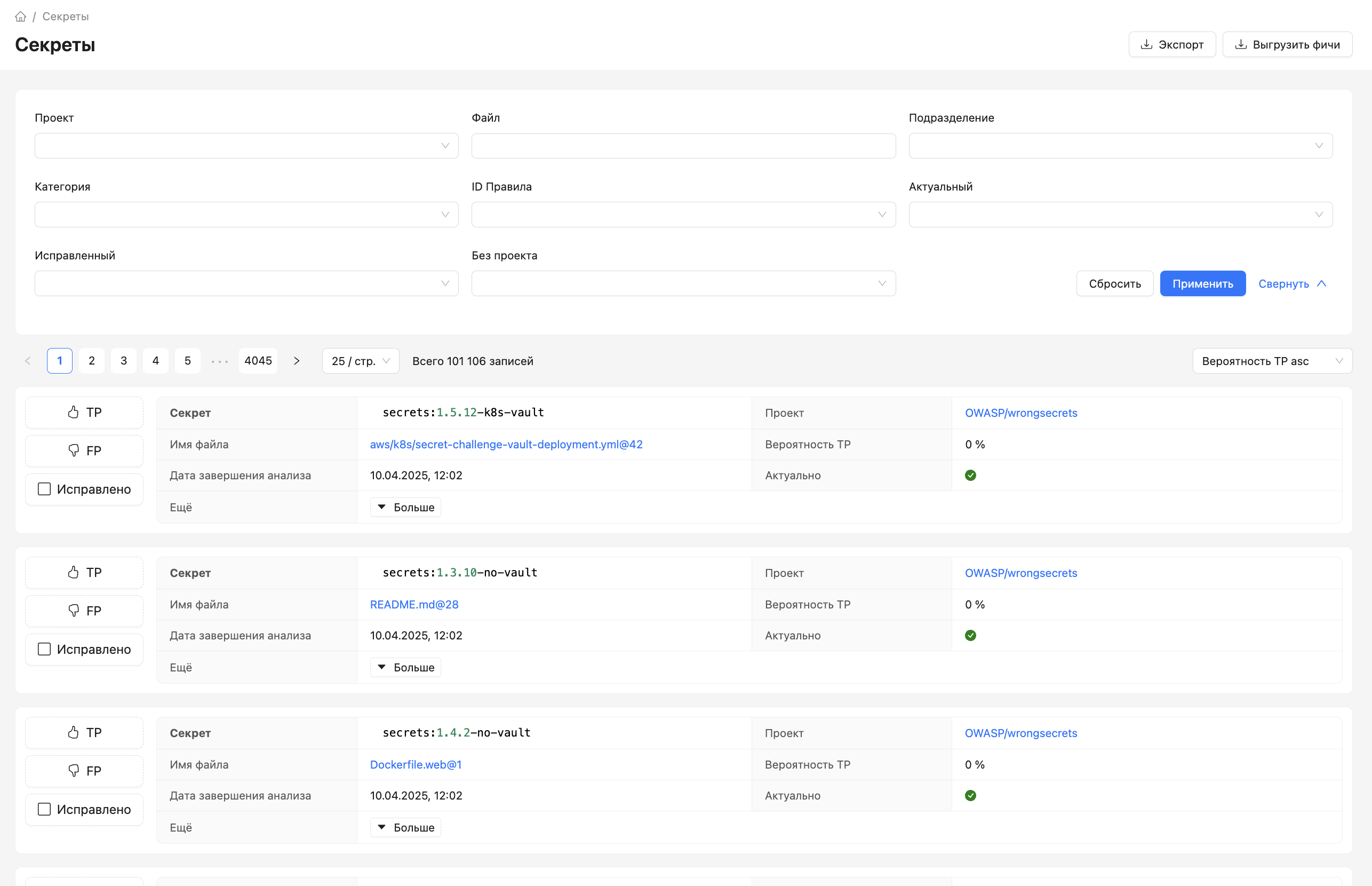Mark 1.5.12-k8s-vault secret as TP
Image resolution: width=1372 pixels, height=886 pixels.
tap(84, 413)
